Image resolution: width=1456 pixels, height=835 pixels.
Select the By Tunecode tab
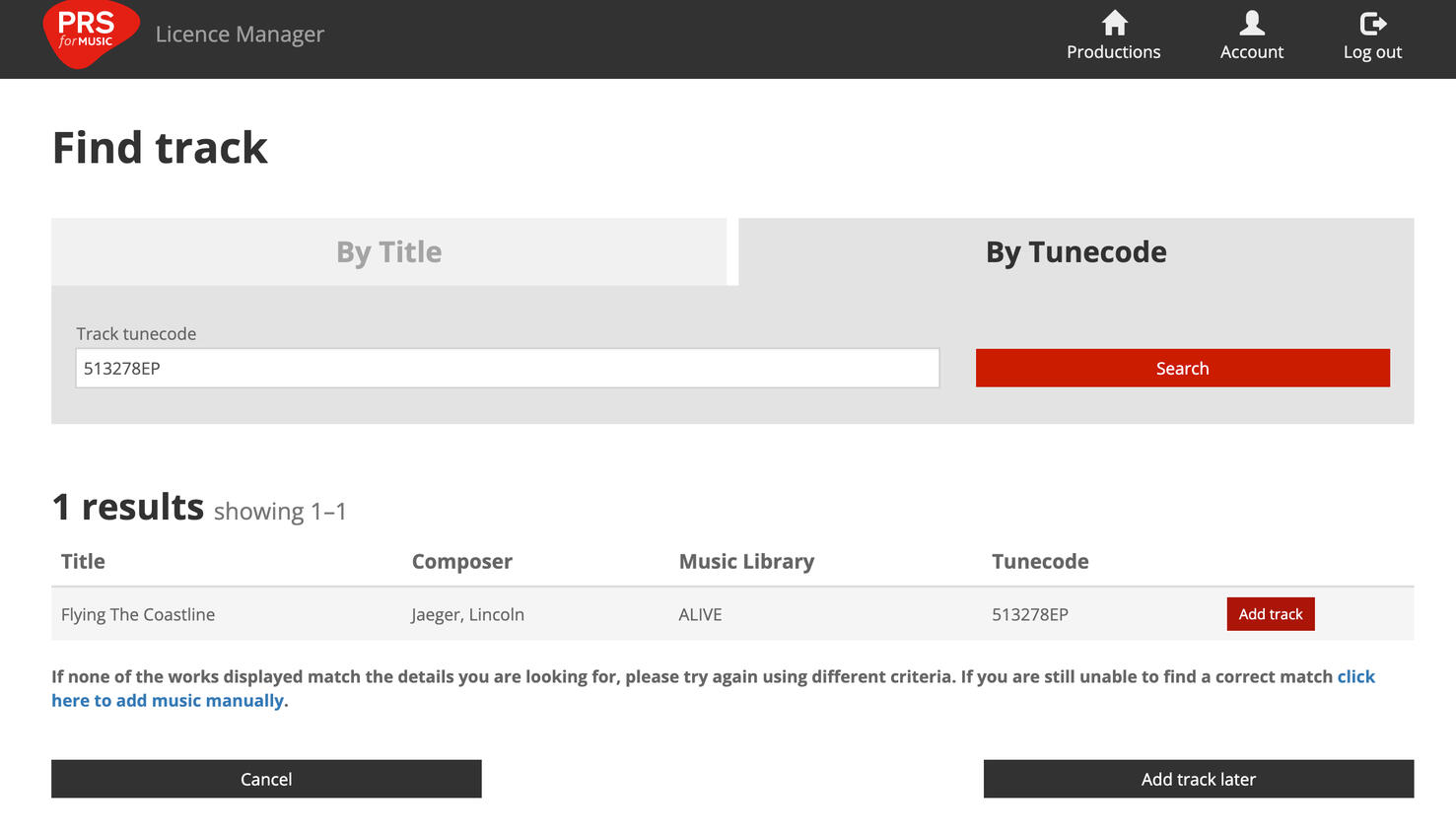tap(1075, 252)
